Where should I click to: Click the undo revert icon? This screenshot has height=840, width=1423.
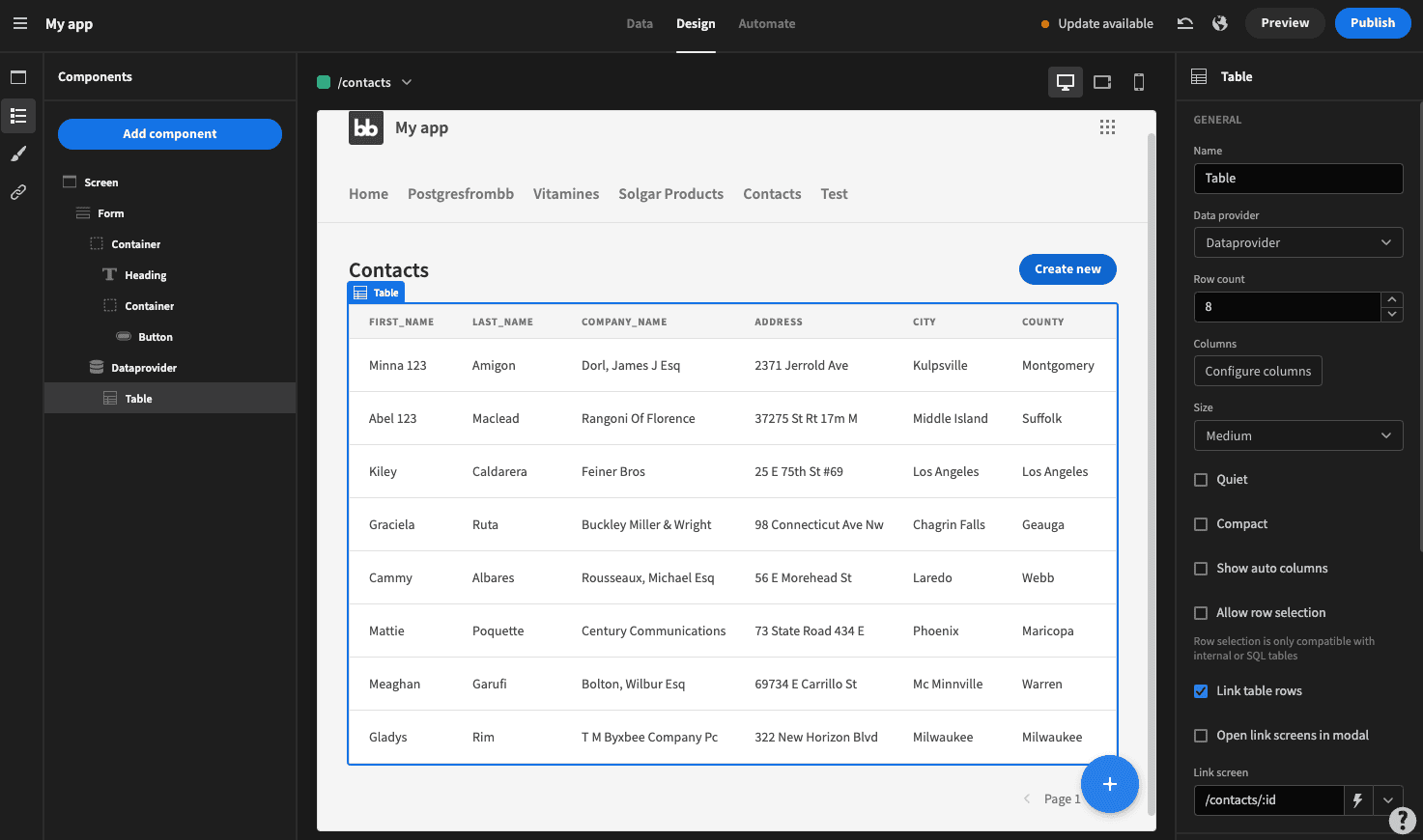coord(1185,23)
